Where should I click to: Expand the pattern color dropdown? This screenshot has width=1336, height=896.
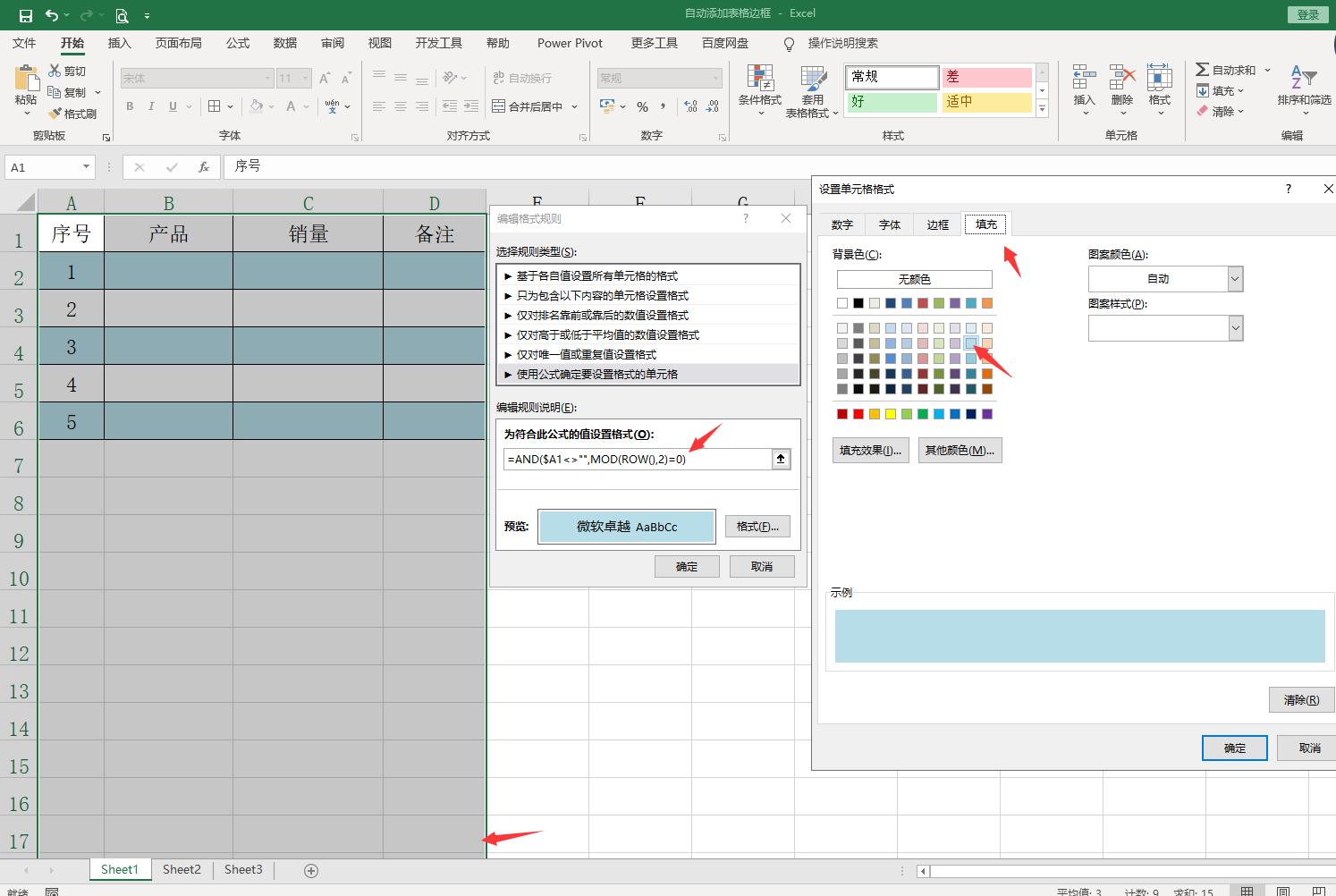click(1235, 279)
